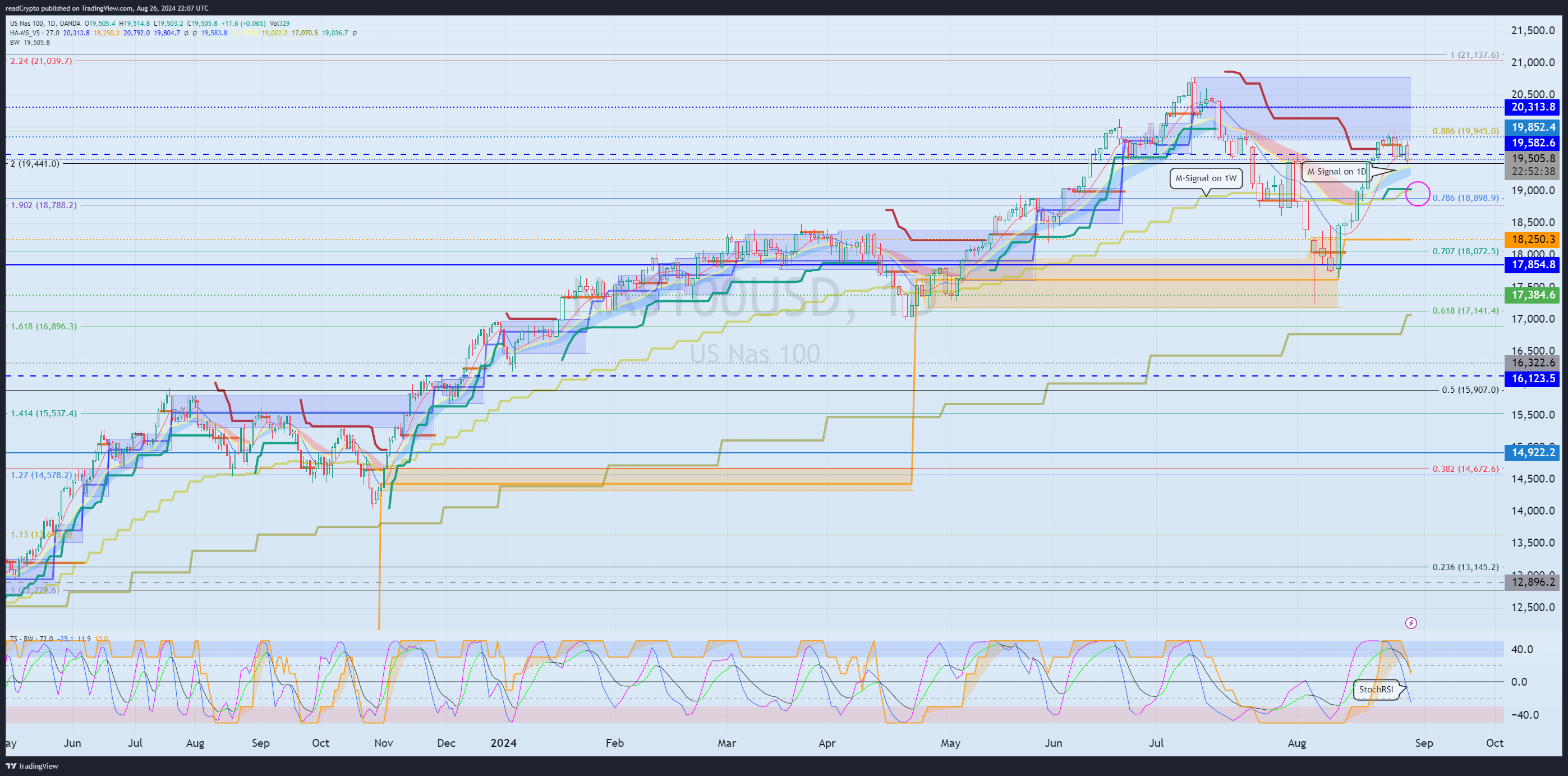Image resolution: width=1568 pixels, height=776 pixels.
Task: Click the US Nas 100, 1D, OANDA title
Action: pyautogui.click(x=45, y=24)
